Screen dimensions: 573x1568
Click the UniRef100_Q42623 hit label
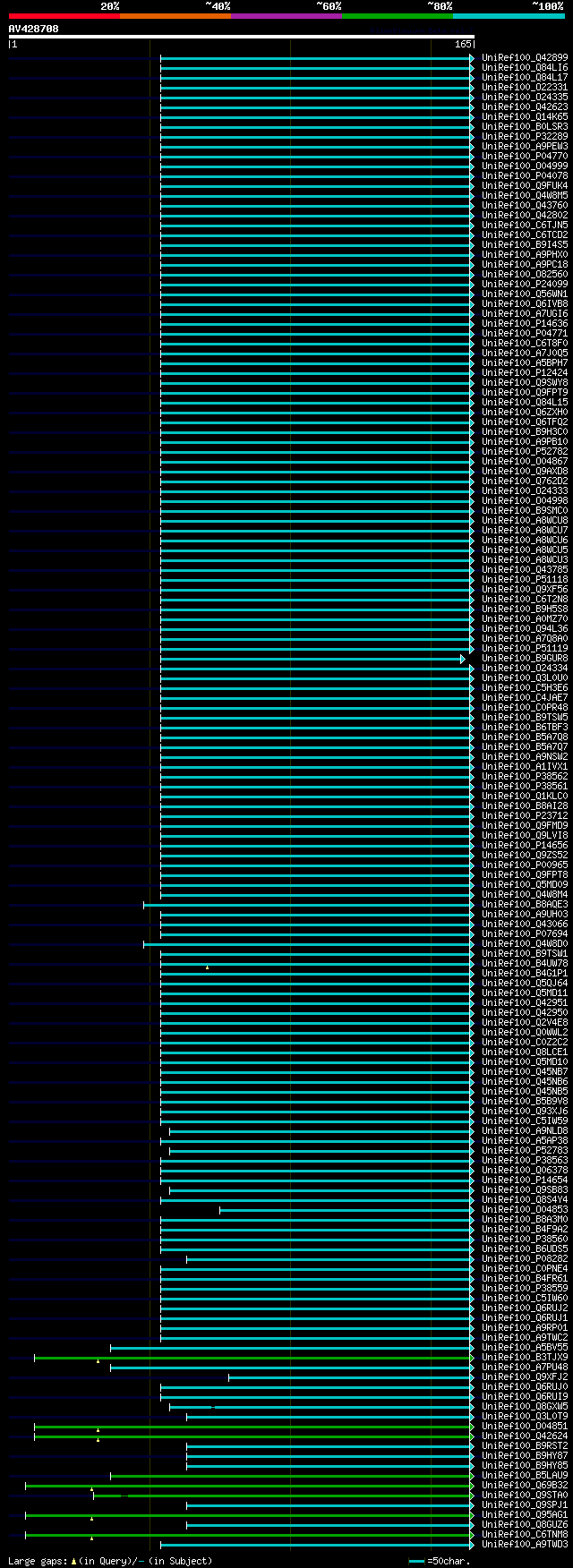tap(525, 107)
